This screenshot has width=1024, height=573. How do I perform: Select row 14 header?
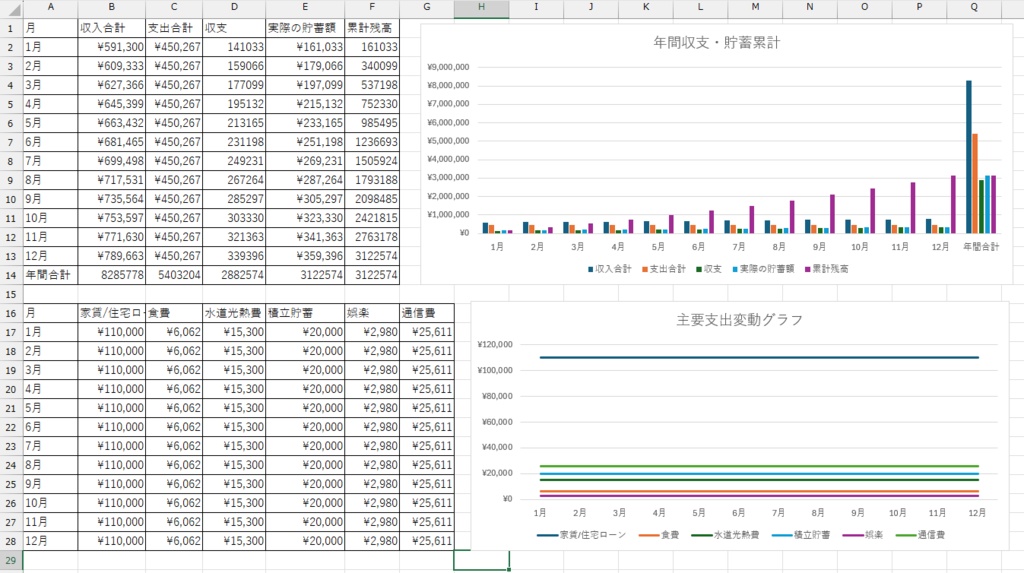(x=11, y=275)
